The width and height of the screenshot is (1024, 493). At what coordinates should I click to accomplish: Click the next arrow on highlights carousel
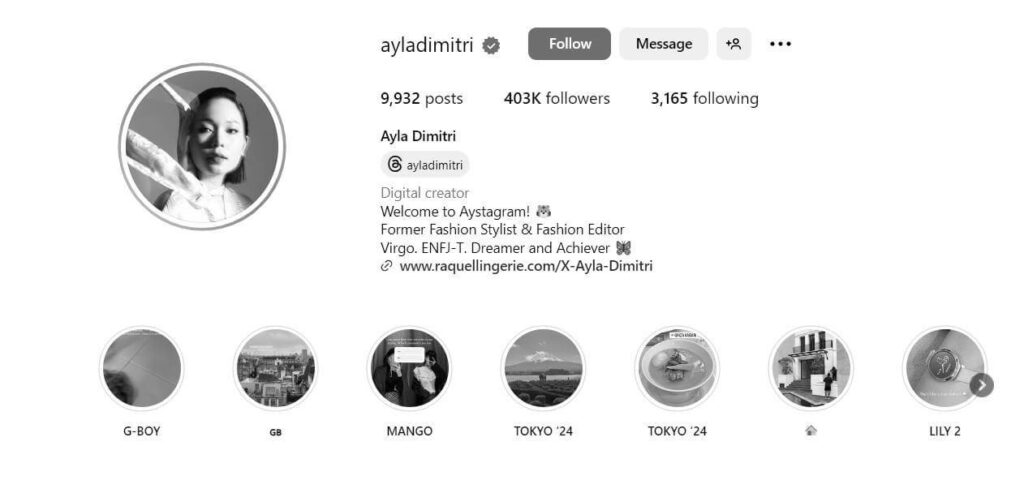[982, 385]
